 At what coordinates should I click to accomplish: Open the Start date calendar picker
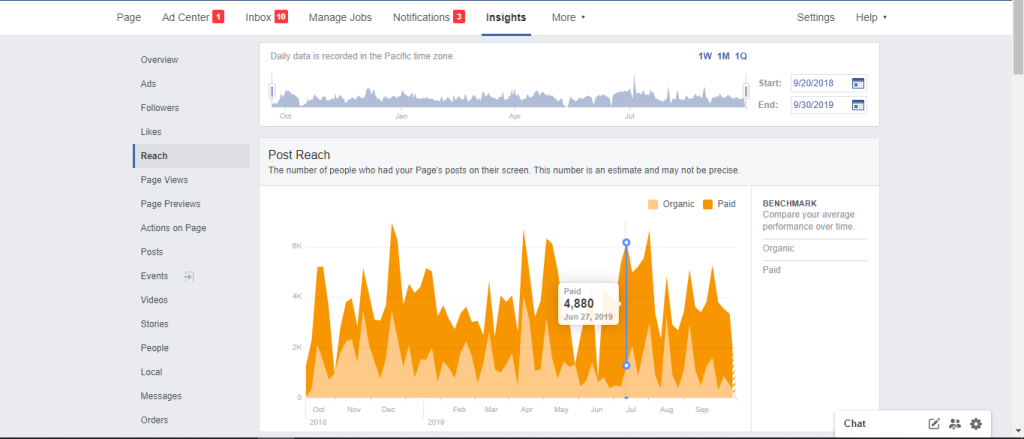point(857,83)
